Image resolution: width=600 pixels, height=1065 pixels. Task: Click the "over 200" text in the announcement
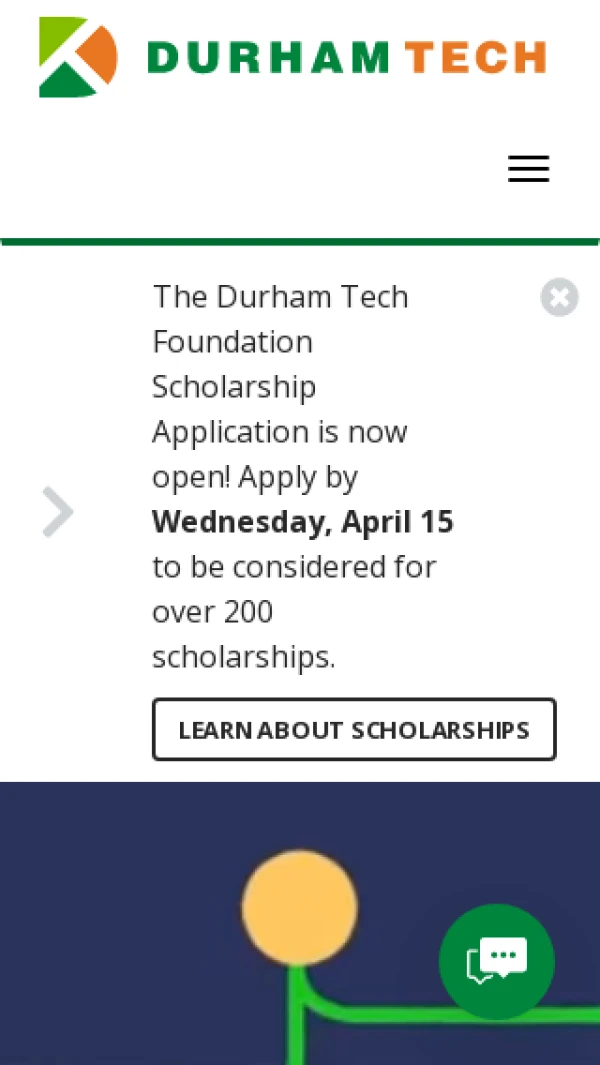(212, 612)
